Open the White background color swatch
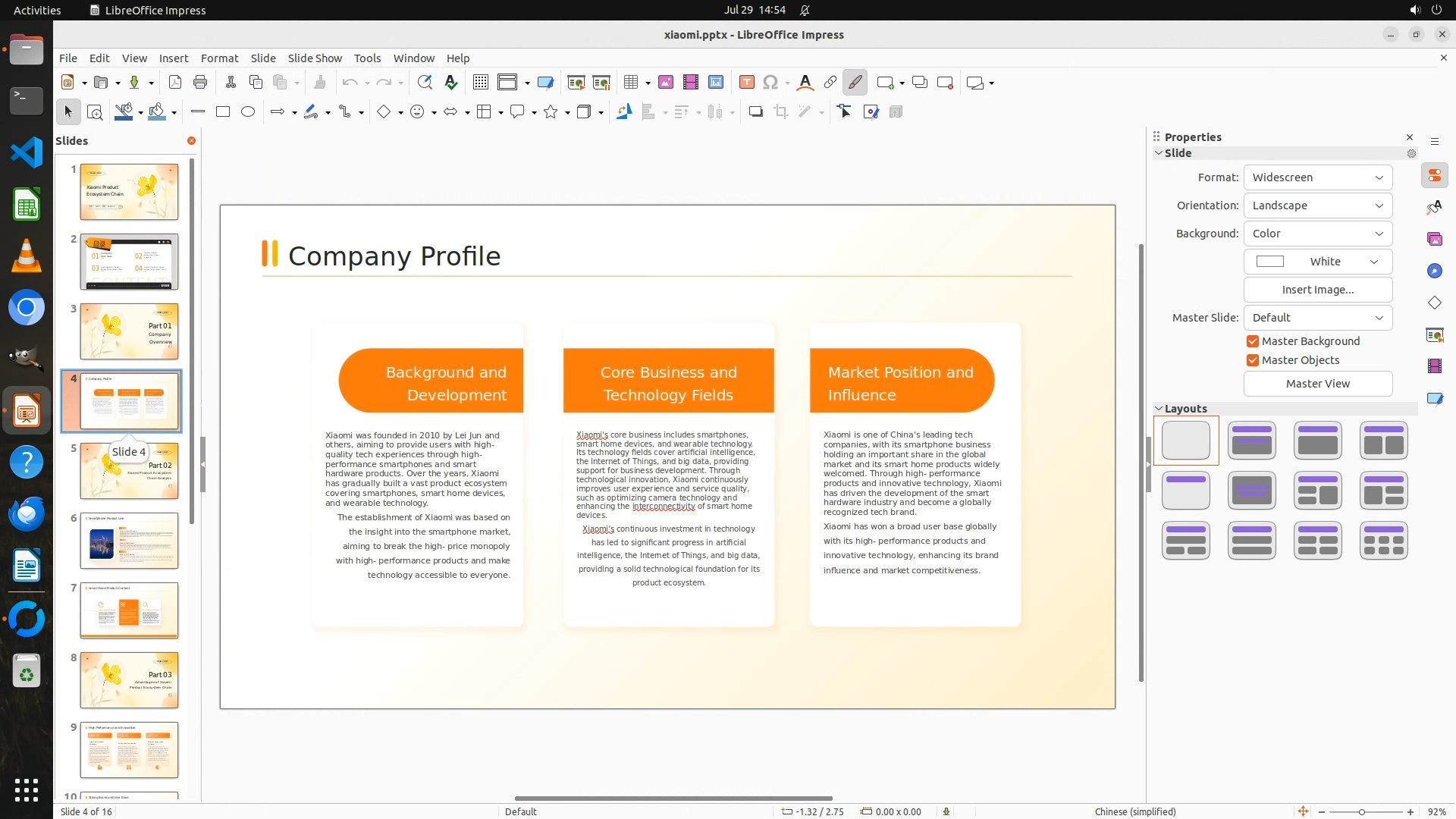Screen dimensions: 1456x819 [1317, 262]
